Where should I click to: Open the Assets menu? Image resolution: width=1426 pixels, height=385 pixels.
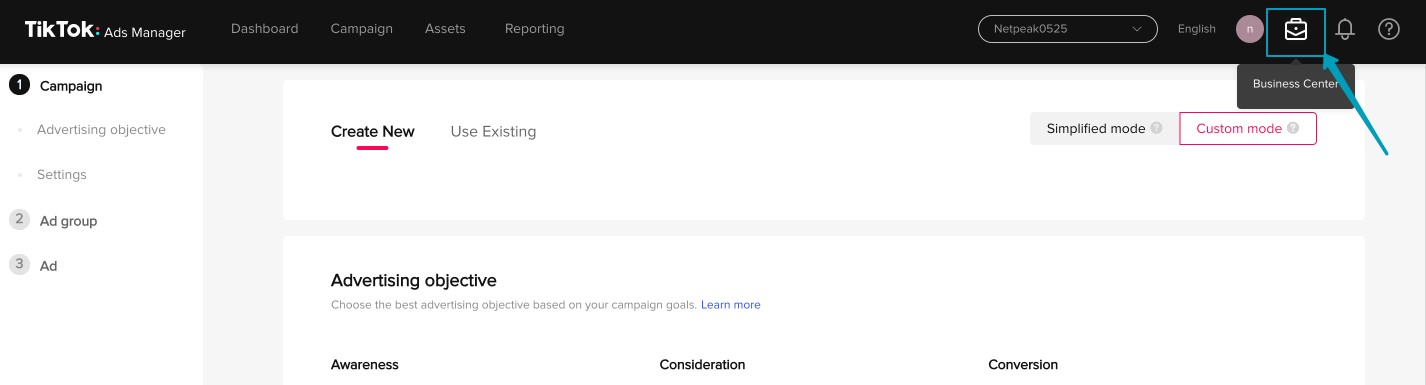click(445, 29)
